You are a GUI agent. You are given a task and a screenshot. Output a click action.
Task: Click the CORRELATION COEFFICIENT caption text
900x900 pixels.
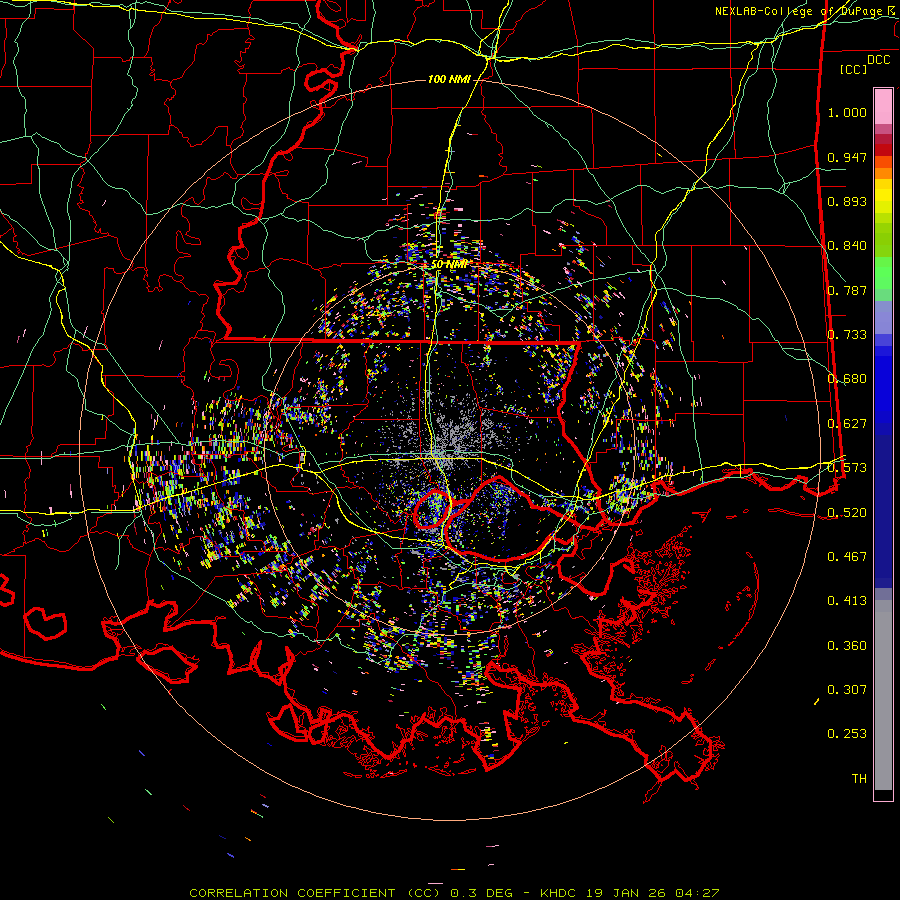[292, 893]
